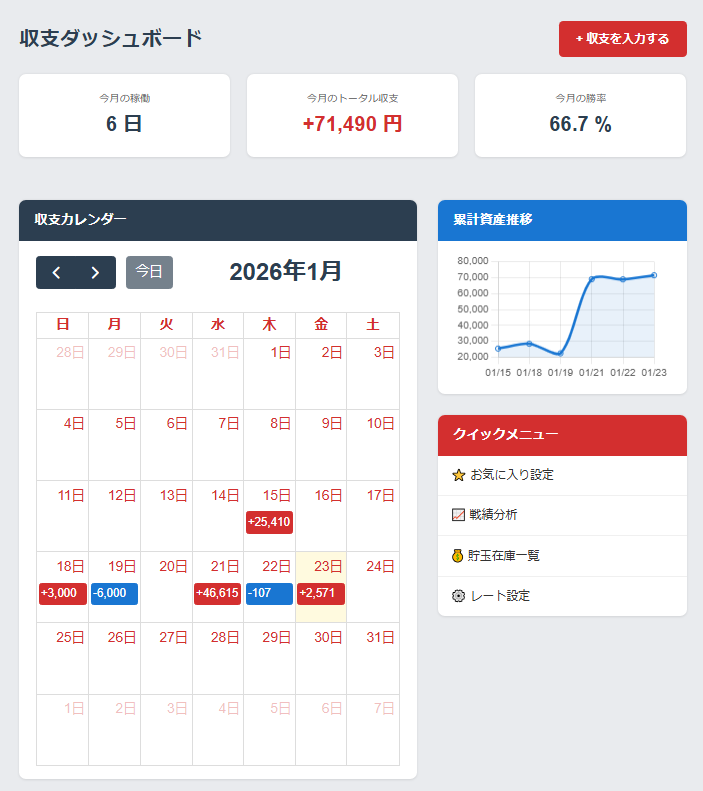Open お気に入り設定 menu item
The width and height of the screenshot is (703, 791).
(511, 475)
